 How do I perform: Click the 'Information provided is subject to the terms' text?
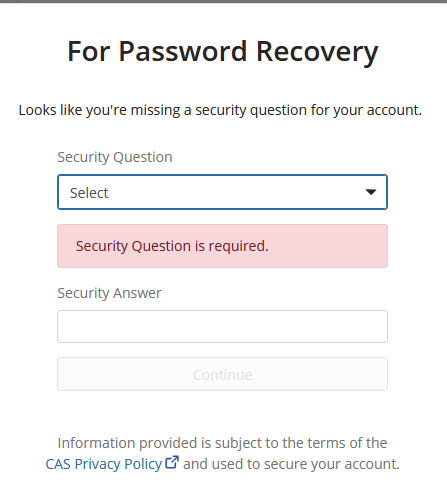click(222, 443)
